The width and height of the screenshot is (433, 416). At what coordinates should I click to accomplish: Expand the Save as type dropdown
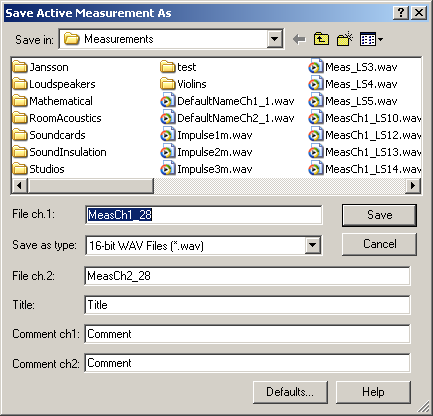coord(312,246)
